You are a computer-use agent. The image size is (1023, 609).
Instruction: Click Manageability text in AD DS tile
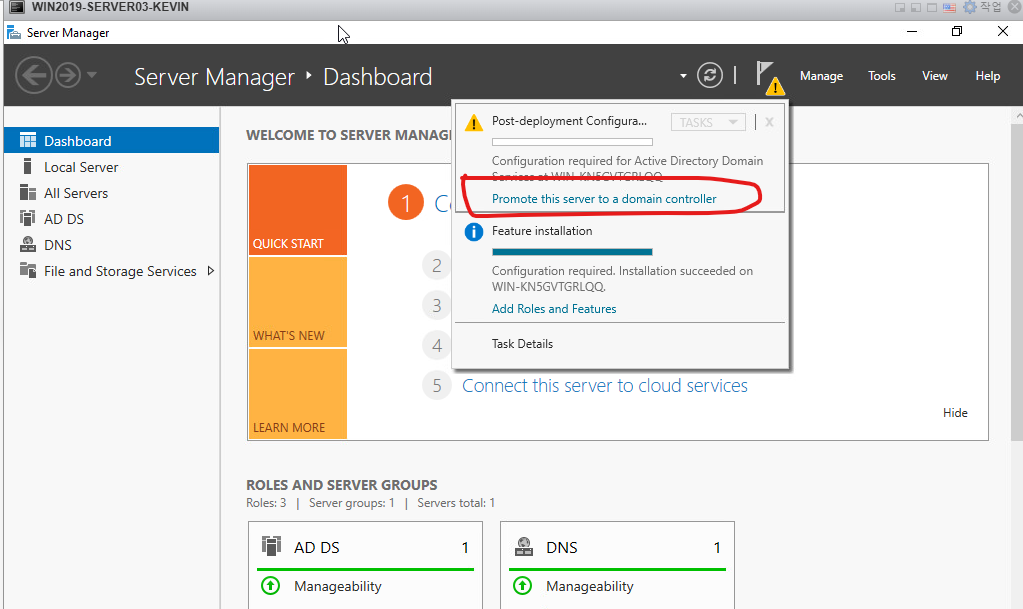pos(337,586)
